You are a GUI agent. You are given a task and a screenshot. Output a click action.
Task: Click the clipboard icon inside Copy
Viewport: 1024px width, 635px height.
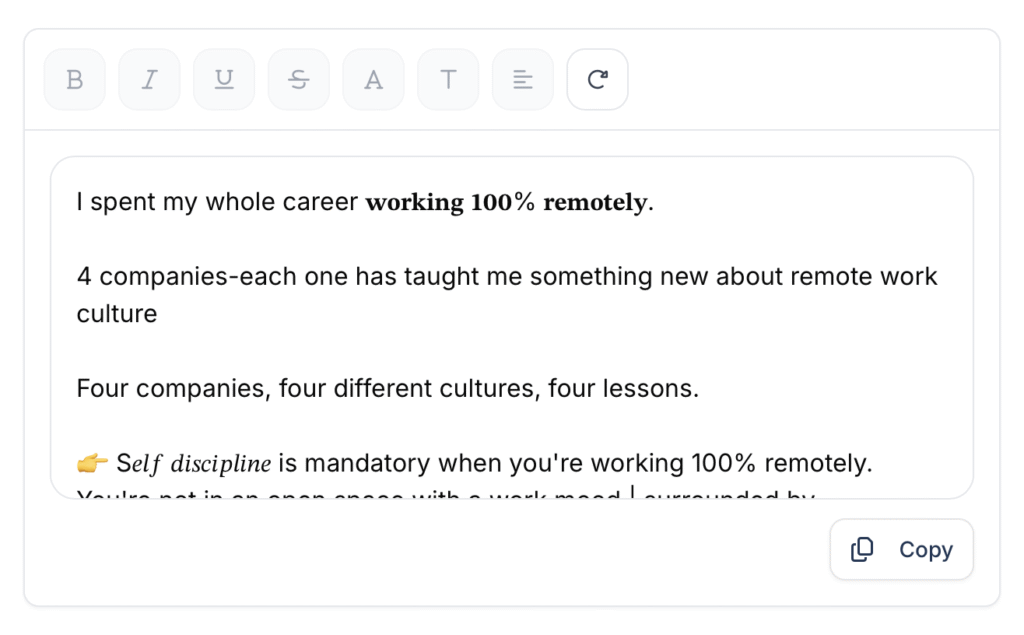[862, 549]
